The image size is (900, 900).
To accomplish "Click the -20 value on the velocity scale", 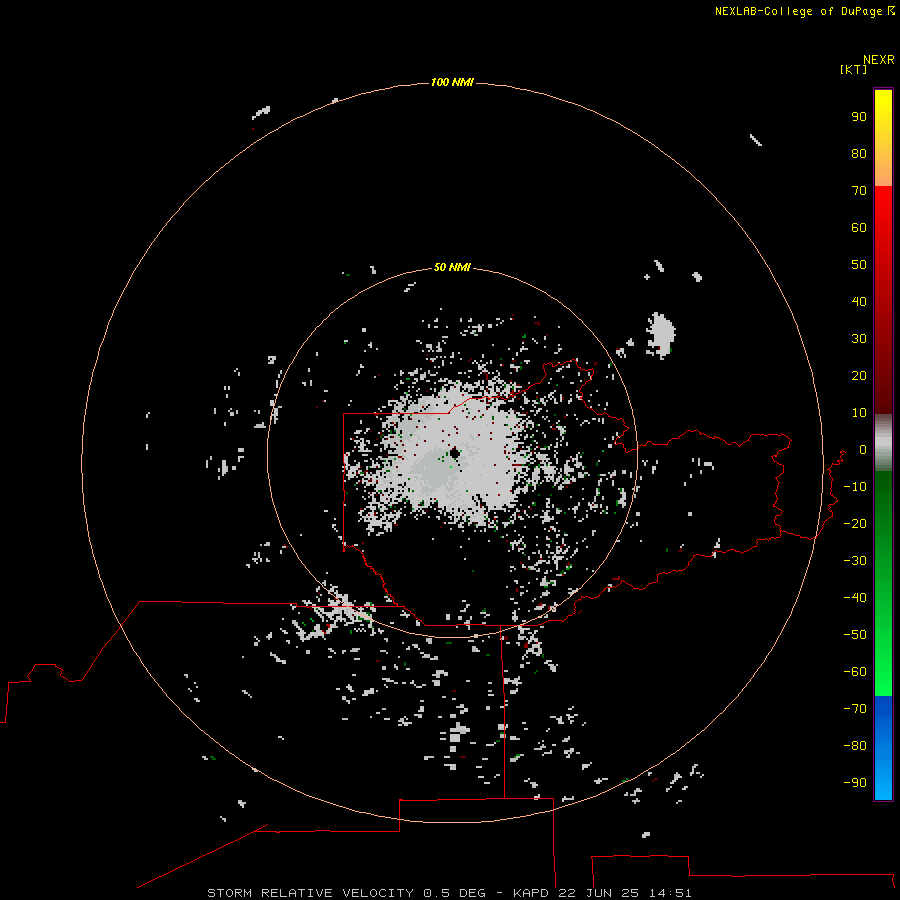I will [855, 523].
